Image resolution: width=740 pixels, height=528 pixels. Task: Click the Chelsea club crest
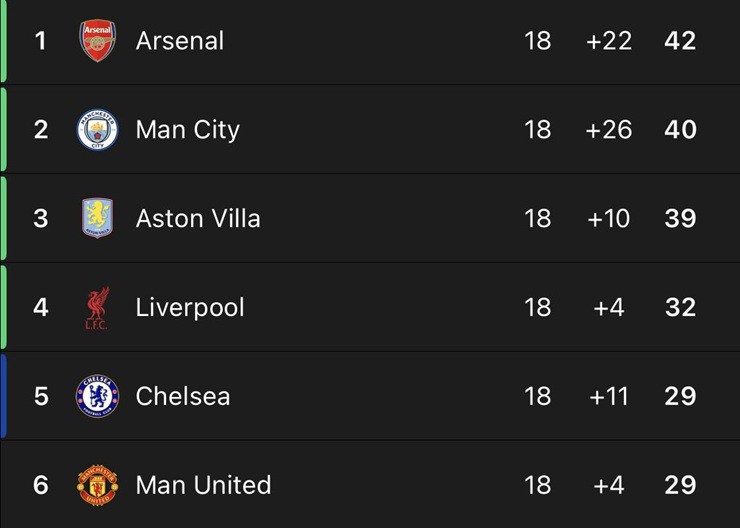pyautogui.click(x=98, y=396)
